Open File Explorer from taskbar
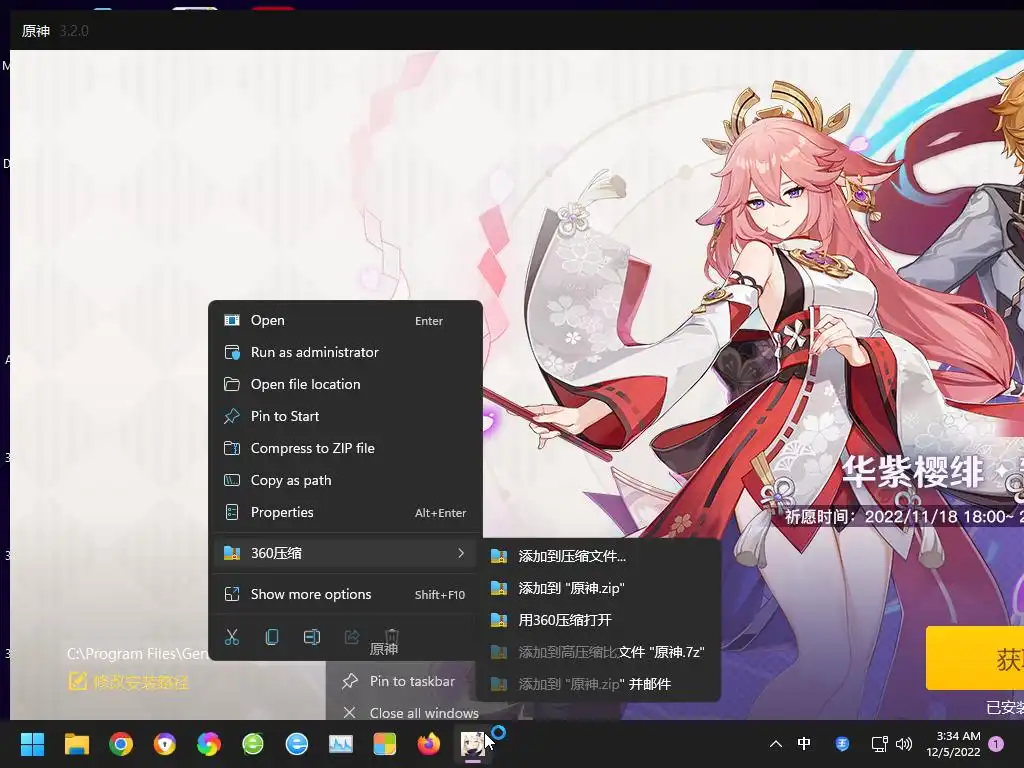Image resolution: width=1024 pixels, height=768 pixels. tap(76, 744)
